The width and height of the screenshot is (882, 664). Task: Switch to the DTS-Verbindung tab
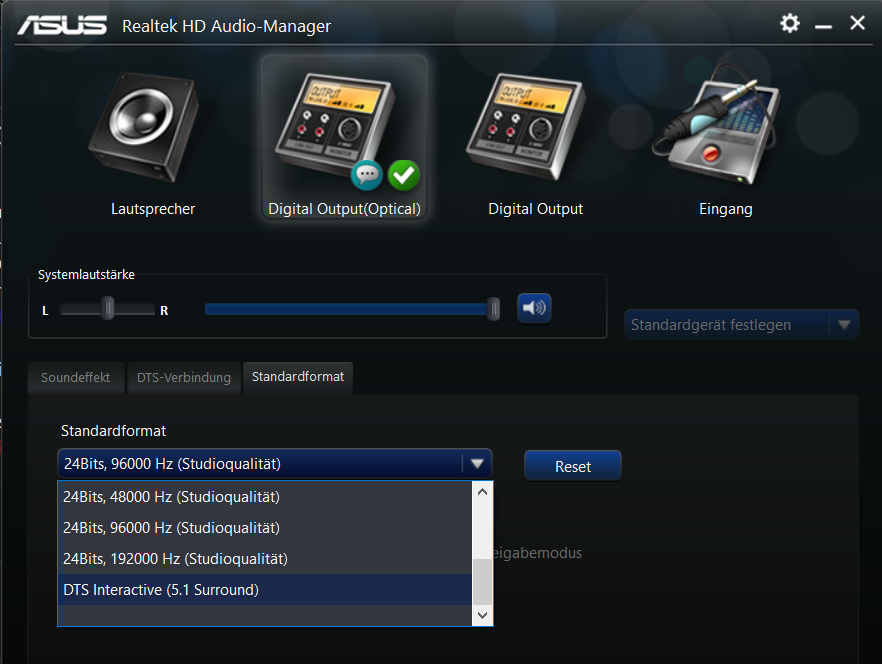pos(184,378)
